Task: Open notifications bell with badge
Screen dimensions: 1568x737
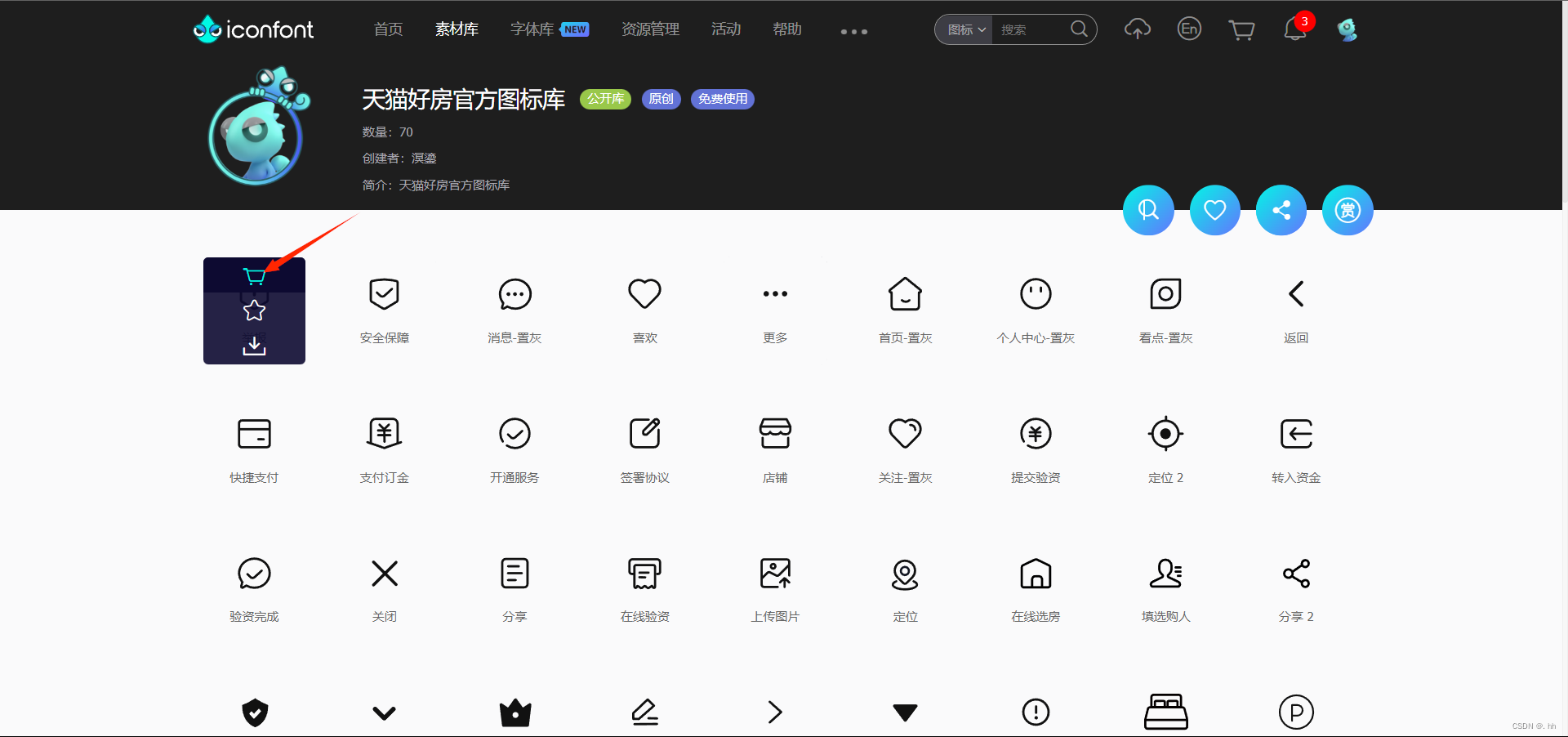Action: pos(1296,28)
